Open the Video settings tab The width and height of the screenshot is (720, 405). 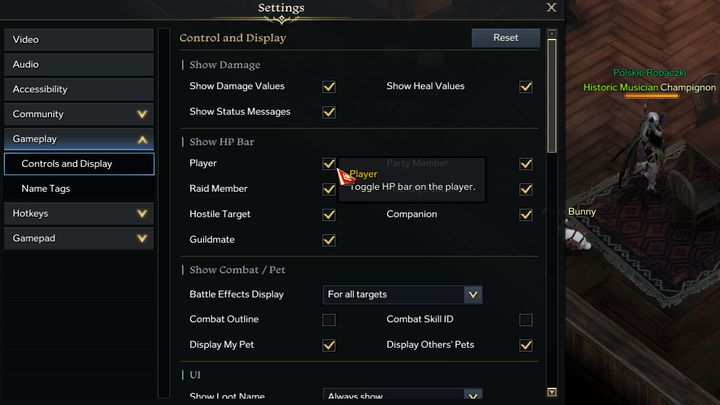tap(79, 40)
